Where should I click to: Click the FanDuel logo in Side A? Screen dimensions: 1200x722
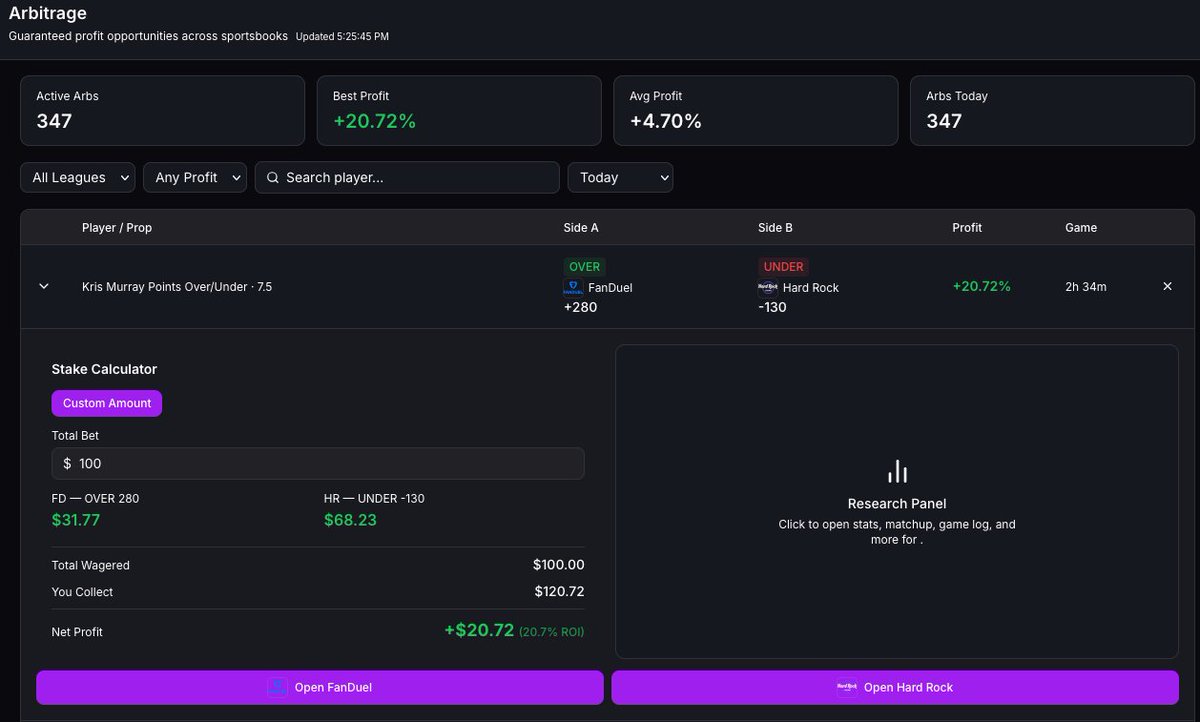coord(572,287)
